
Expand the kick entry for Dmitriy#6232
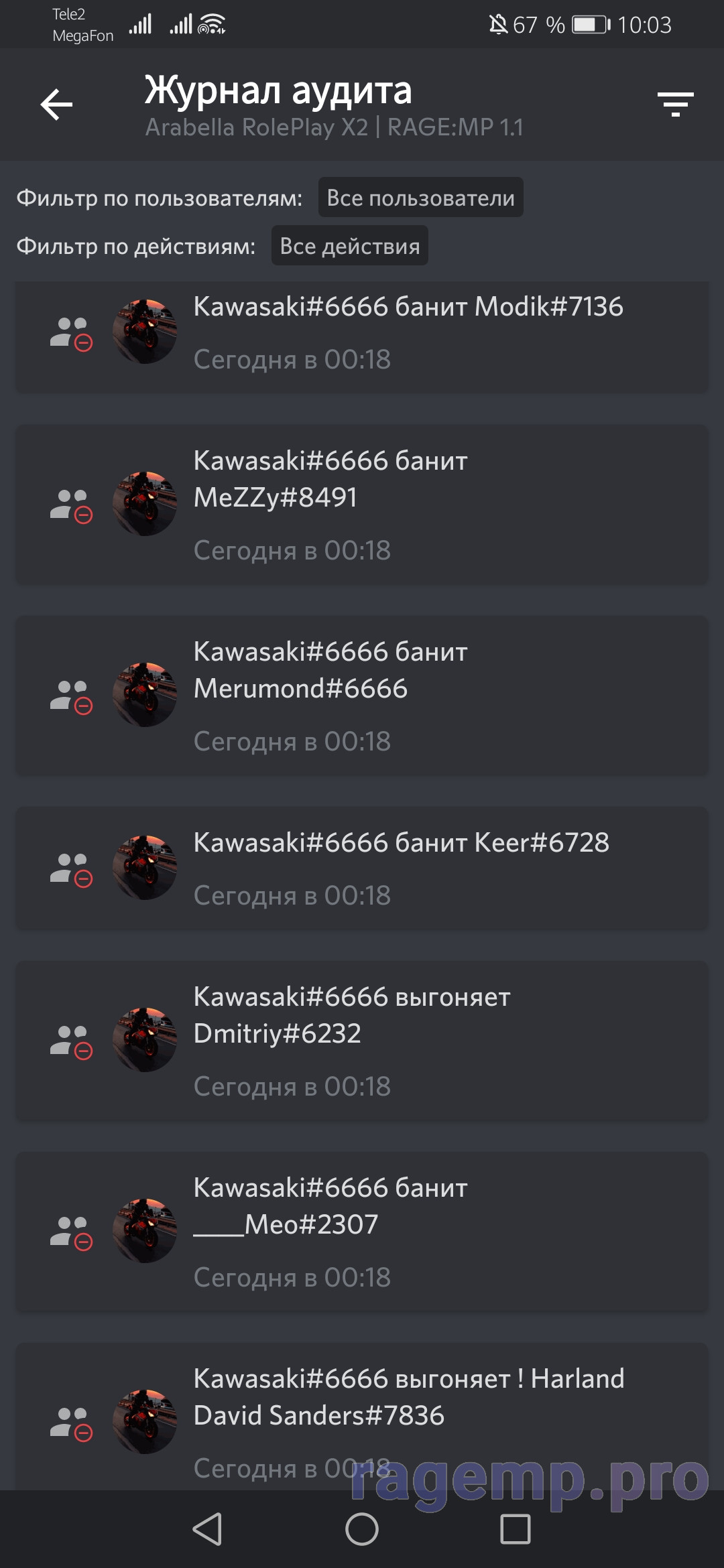point(362,1041)
